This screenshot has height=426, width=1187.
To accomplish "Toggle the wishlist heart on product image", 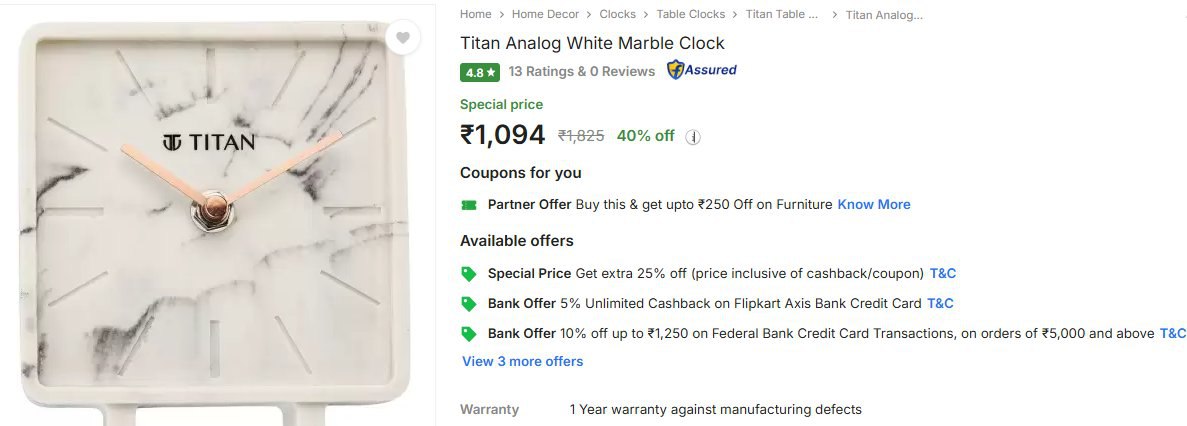I will [402, 39].
